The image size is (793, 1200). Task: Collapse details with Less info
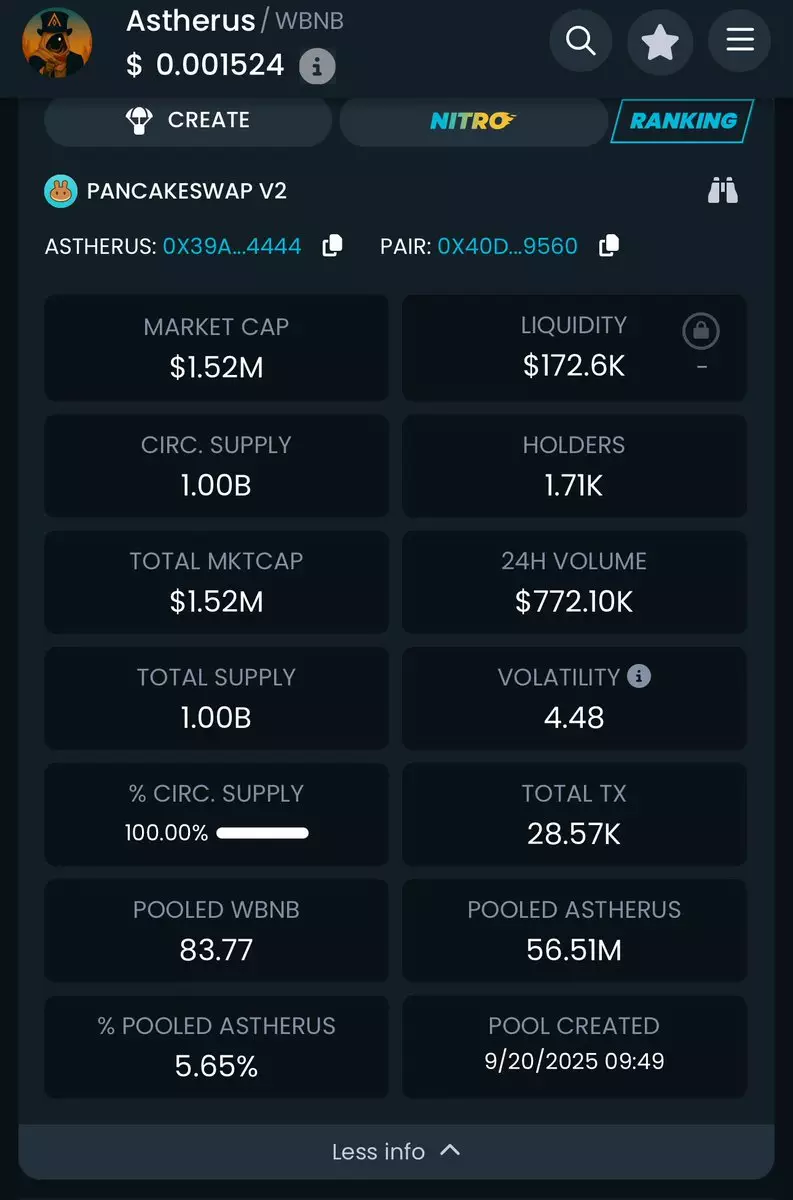379,1152
